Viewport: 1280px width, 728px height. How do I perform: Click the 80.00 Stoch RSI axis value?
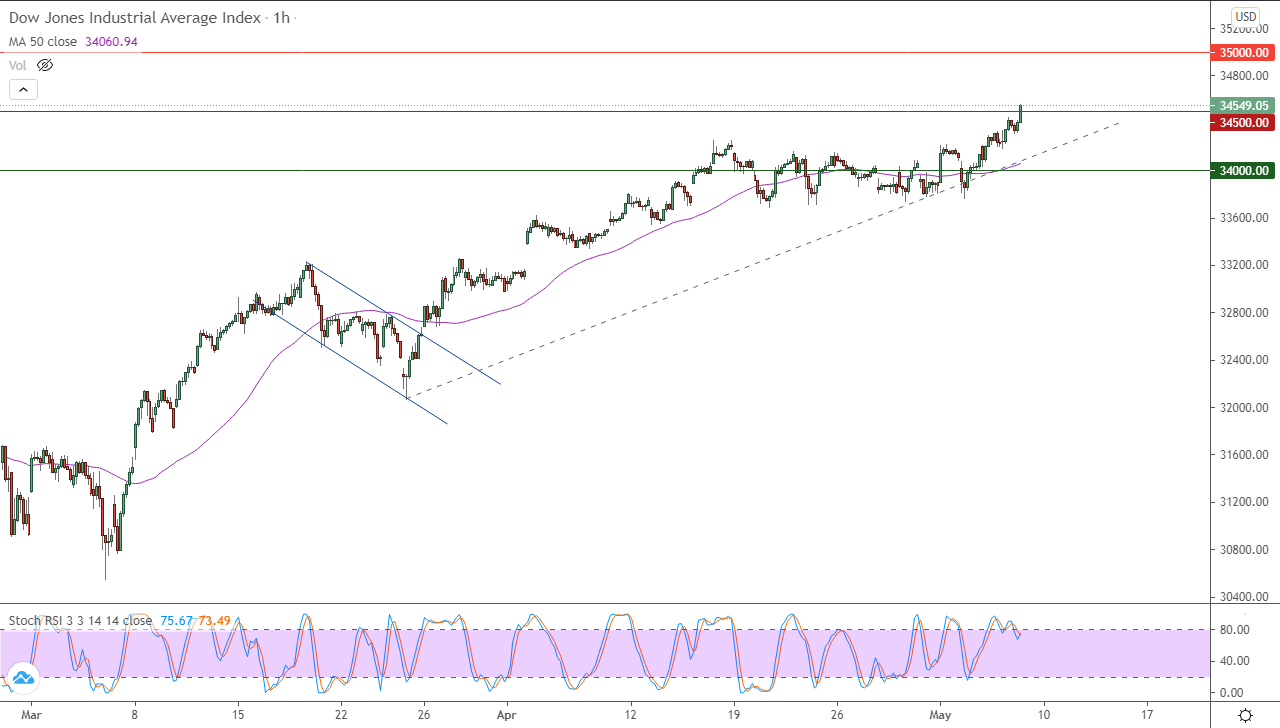click(x=1233, y=629)
